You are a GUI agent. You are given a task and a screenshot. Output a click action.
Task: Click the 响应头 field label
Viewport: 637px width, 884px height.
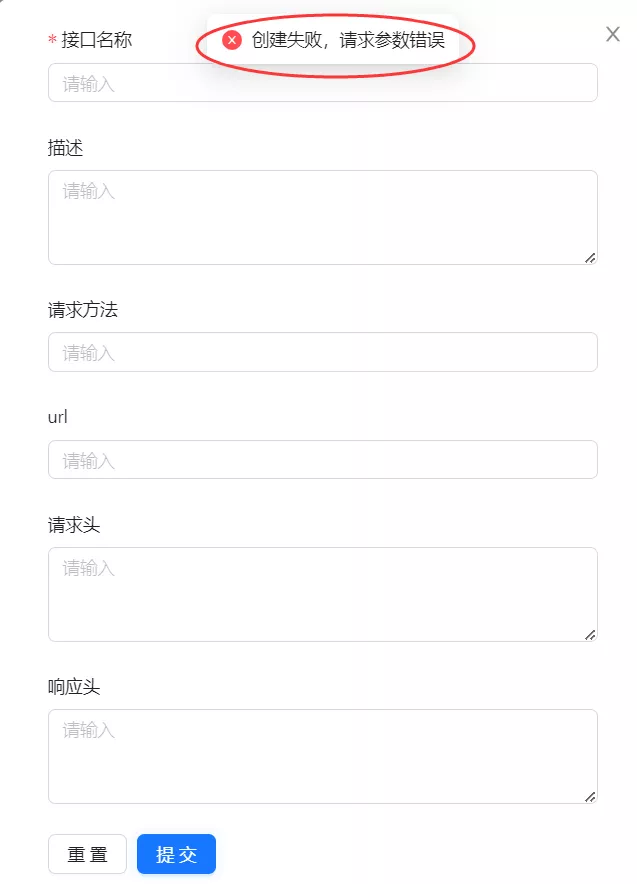point(74,687)
